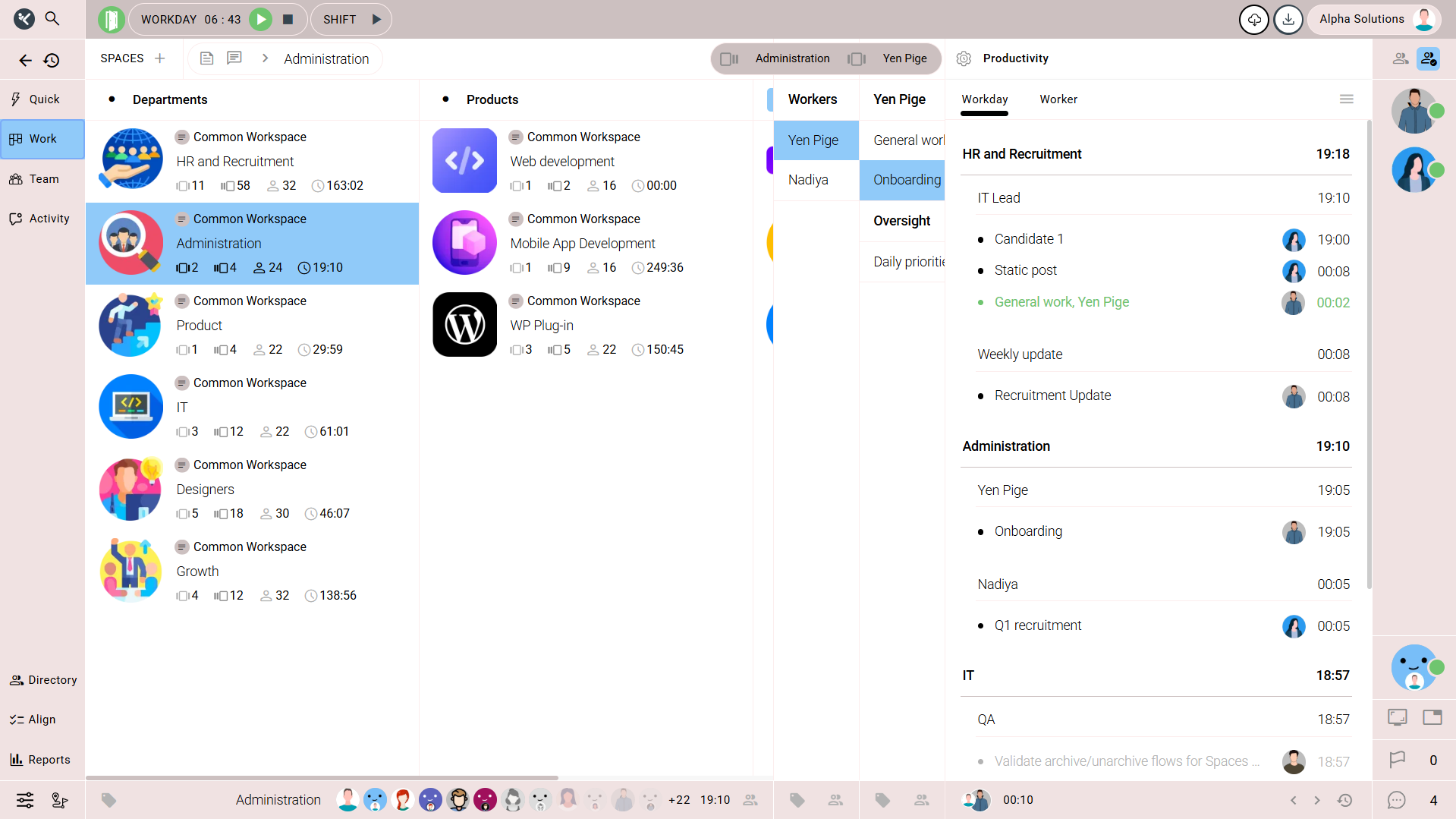Viewport: 1456px width, 819px height.
Task: Expand the Administration breadcrumb chevron
Action: (265, 58)
